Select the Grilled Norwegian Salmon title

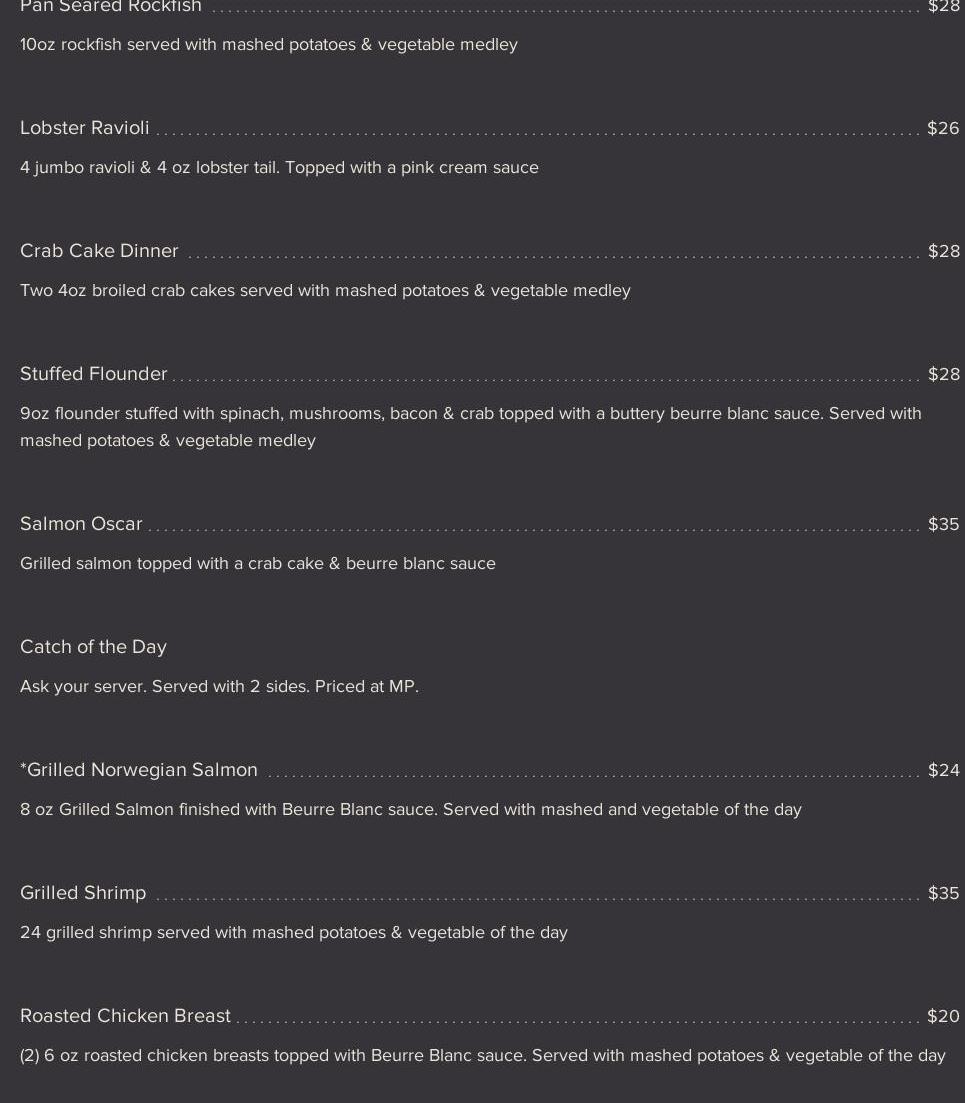pos(141,770)
